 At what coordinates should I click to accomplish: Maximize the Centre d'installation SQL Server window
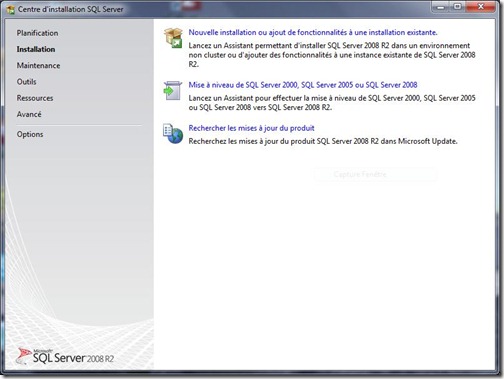pyautogui.click(x=458, y=7)
